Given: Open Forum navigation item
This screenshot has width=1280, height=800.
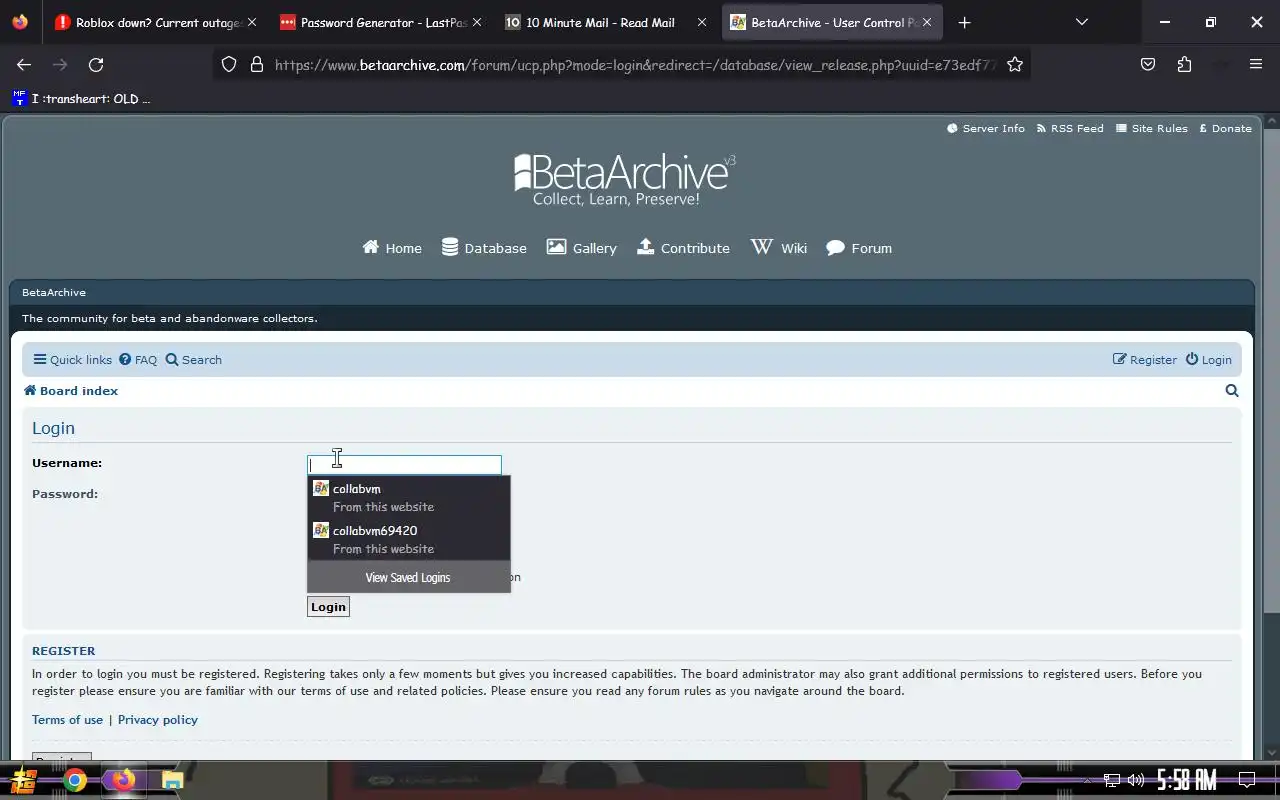Looking at the screenshot, I should point(859,248).
